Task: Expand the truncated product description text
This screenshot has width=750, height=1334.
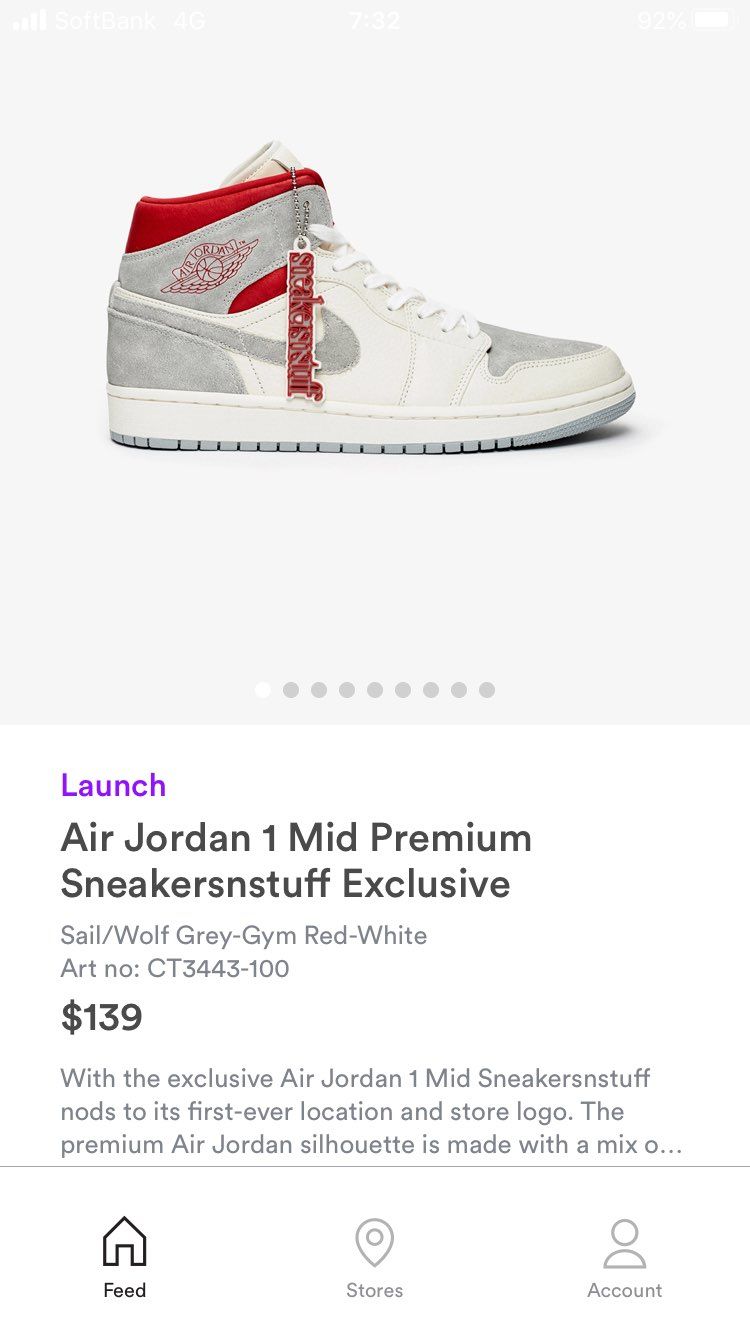Action: [371, 1112]
